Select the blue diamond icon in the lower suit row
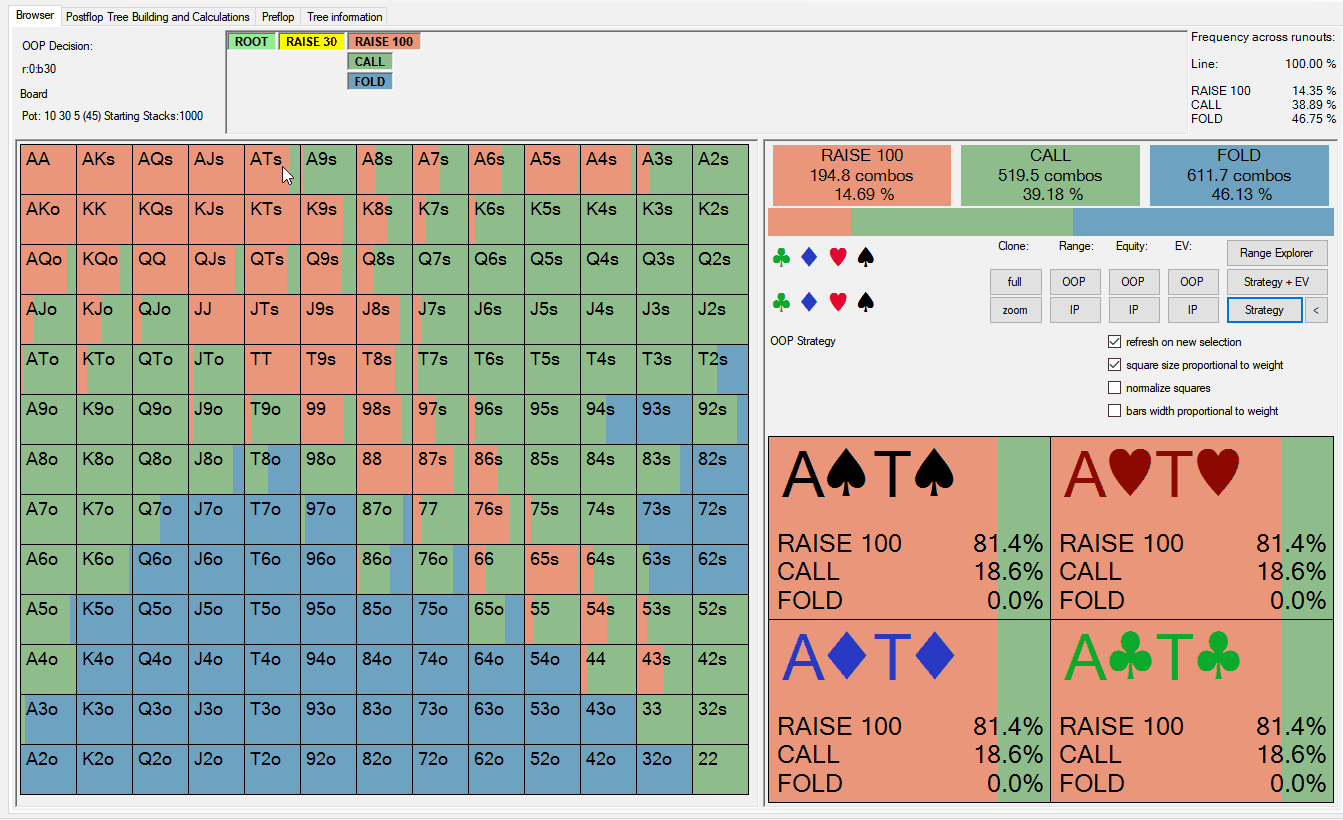 (x=810, y=301)
